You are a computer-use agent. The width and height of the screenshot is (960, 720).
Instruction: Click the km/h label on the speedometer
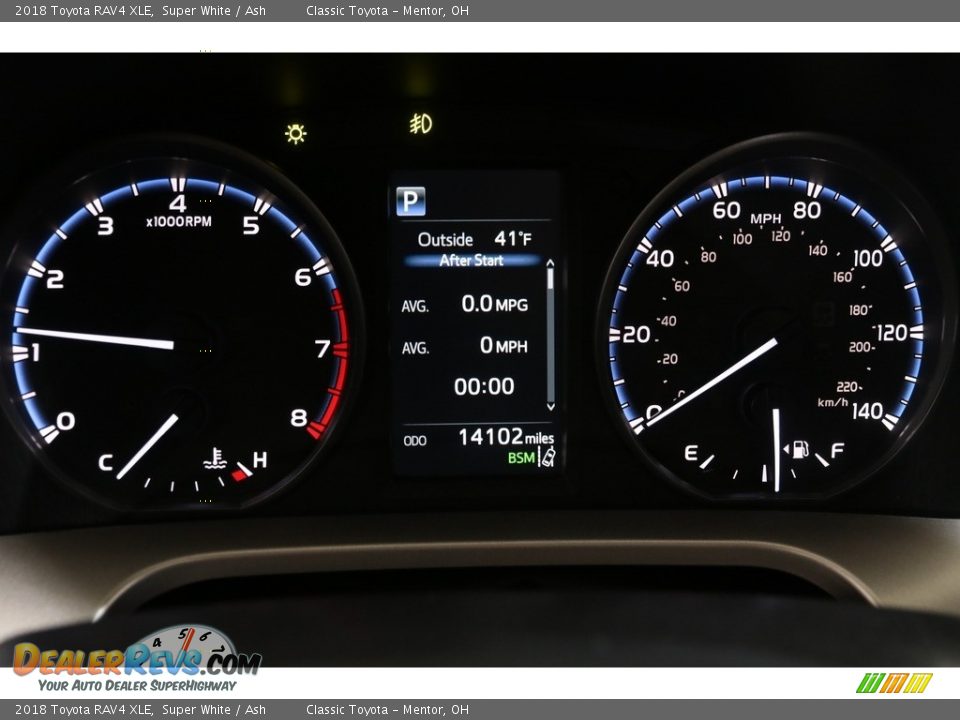(833, 402)
